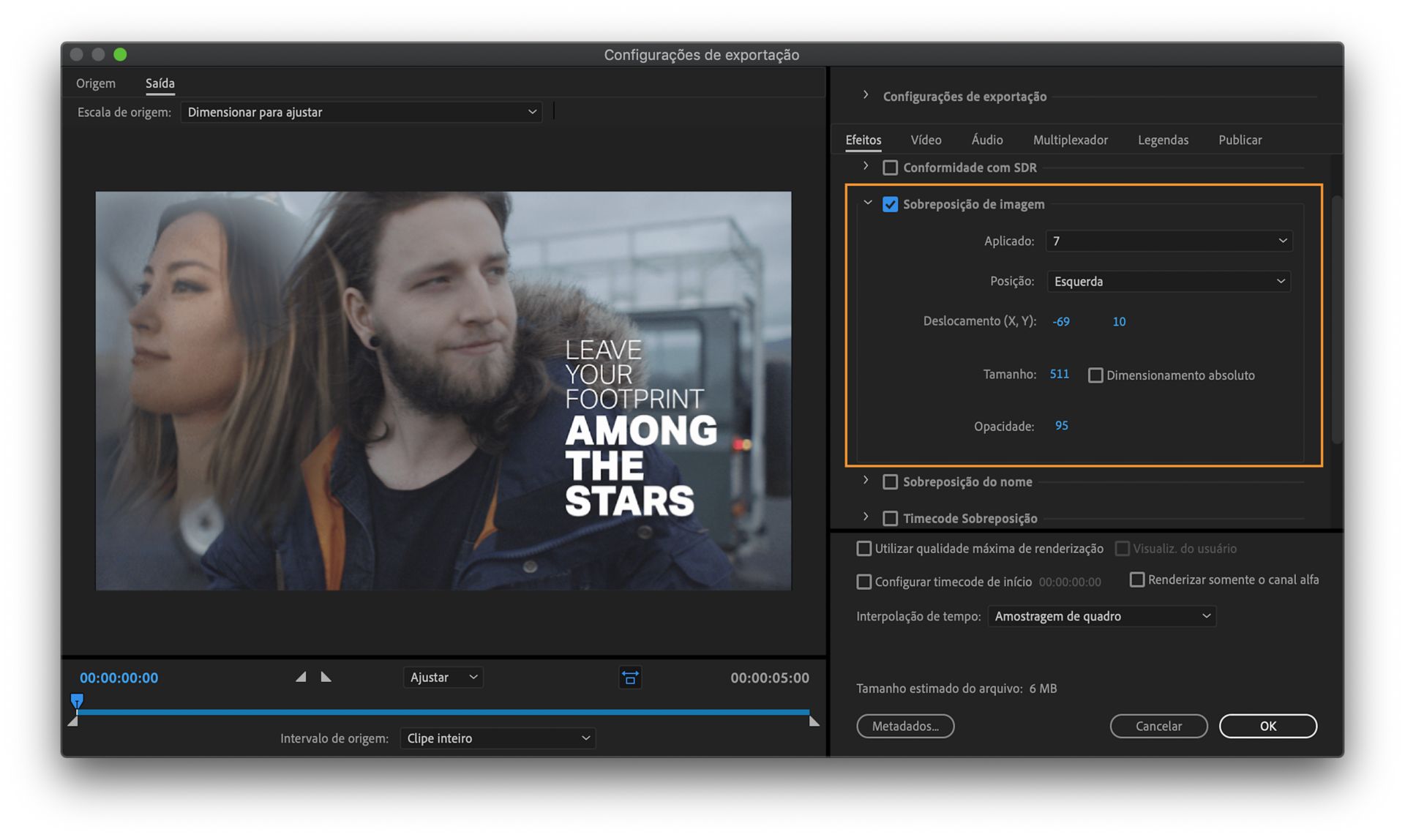Enable Utilizar qualidade máxima de renderização
The width and height of the screenshot is (1405, 840).
[x=864, y=548]
